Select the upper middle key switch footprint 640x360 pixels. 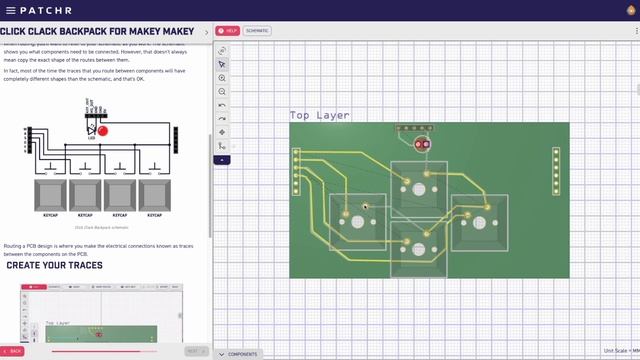[x=419, y=189]
